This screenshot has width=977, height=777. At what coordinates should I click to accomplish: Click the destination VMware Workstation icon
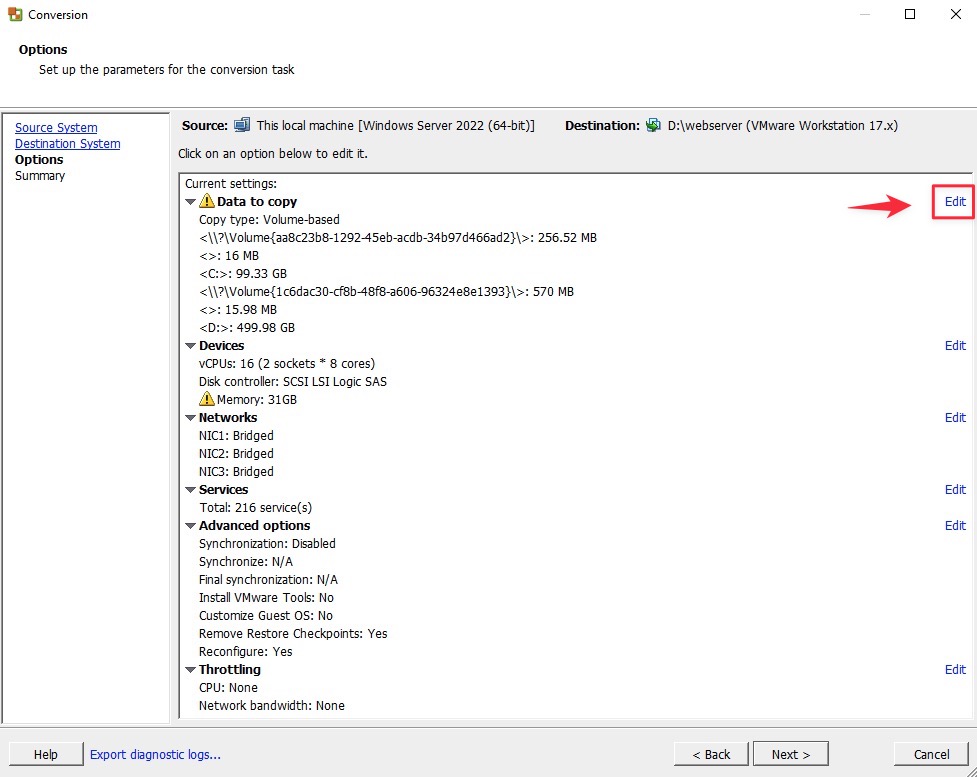(653, 125)
